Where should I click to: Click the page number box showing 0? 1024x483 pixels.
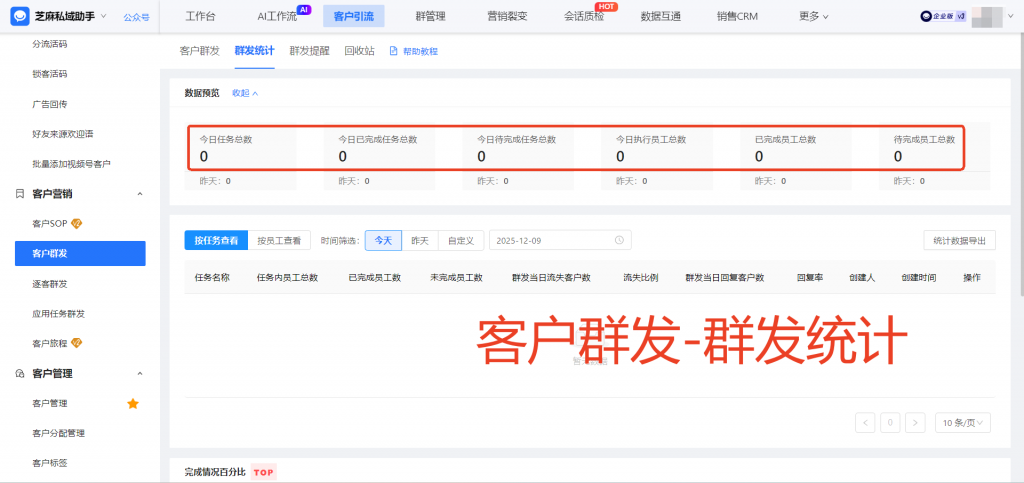(x=890, y=422)
